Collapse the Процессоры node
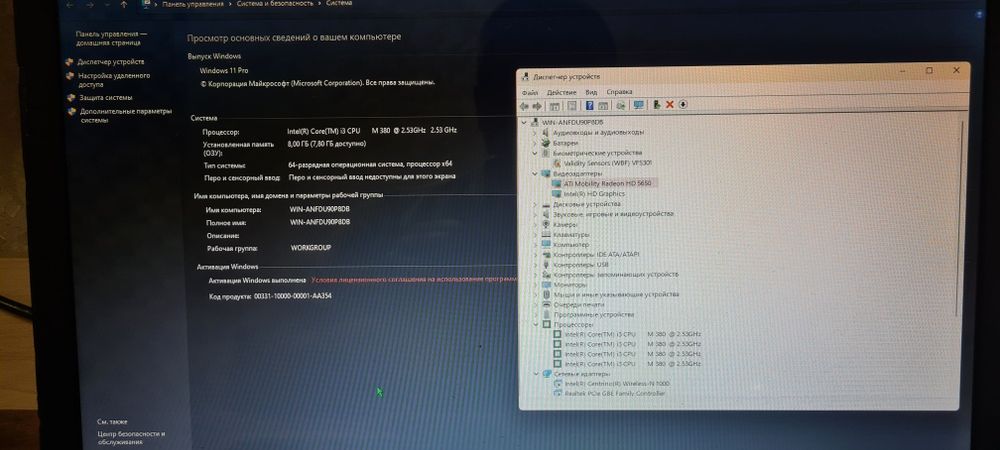This screenshot has height=450, width=1000. [x=536, y=324]
